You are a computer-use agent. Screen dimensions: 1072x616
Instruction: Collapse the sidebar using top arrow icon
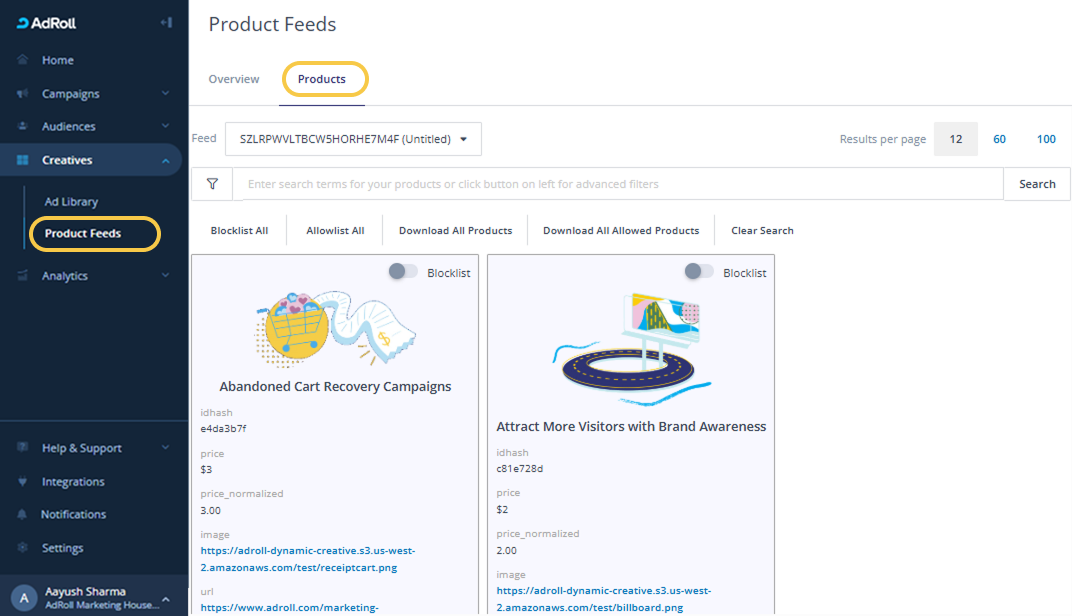point(166,22)
